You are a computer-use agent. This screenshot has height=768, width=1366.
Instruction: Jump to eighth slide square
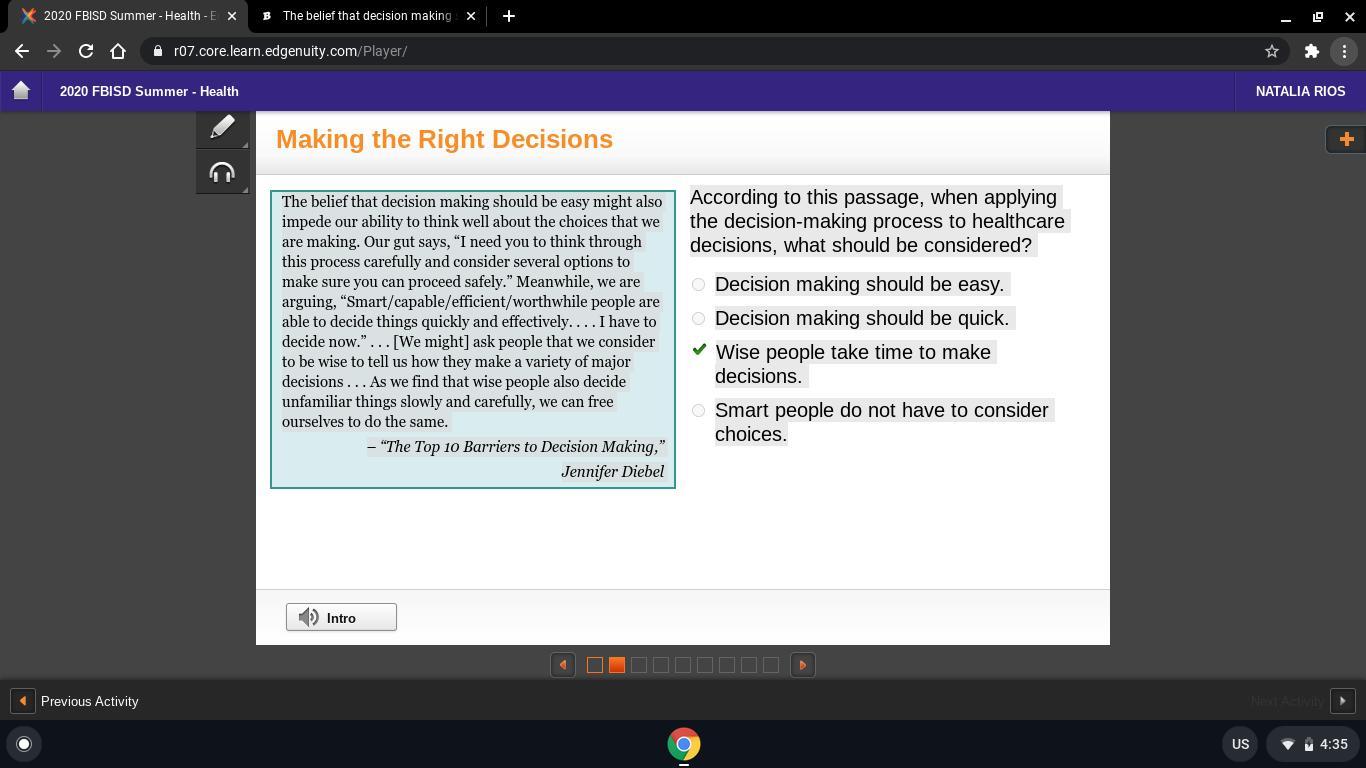point(749,665)
